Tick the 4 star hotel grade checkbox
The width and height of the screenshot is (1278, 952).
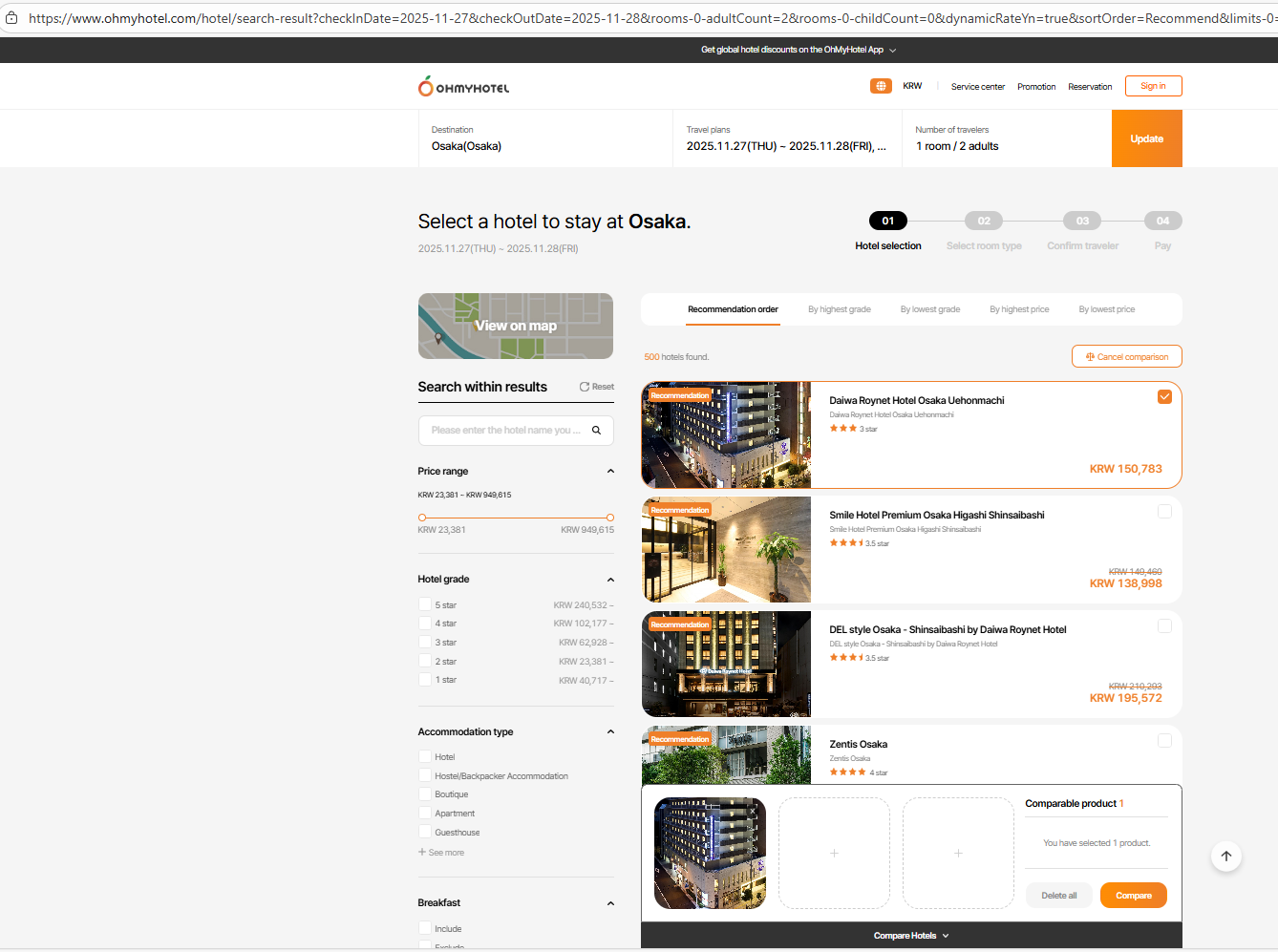(x=425, y=623)
